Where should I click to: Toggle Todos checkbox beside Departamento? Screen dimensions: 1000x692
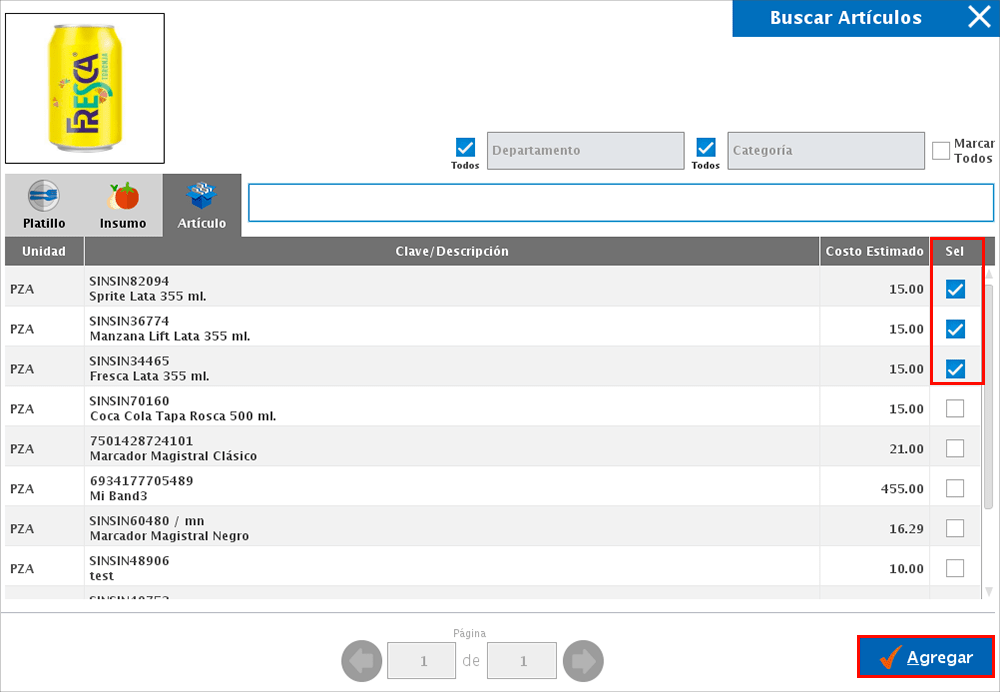coord(465,147)
